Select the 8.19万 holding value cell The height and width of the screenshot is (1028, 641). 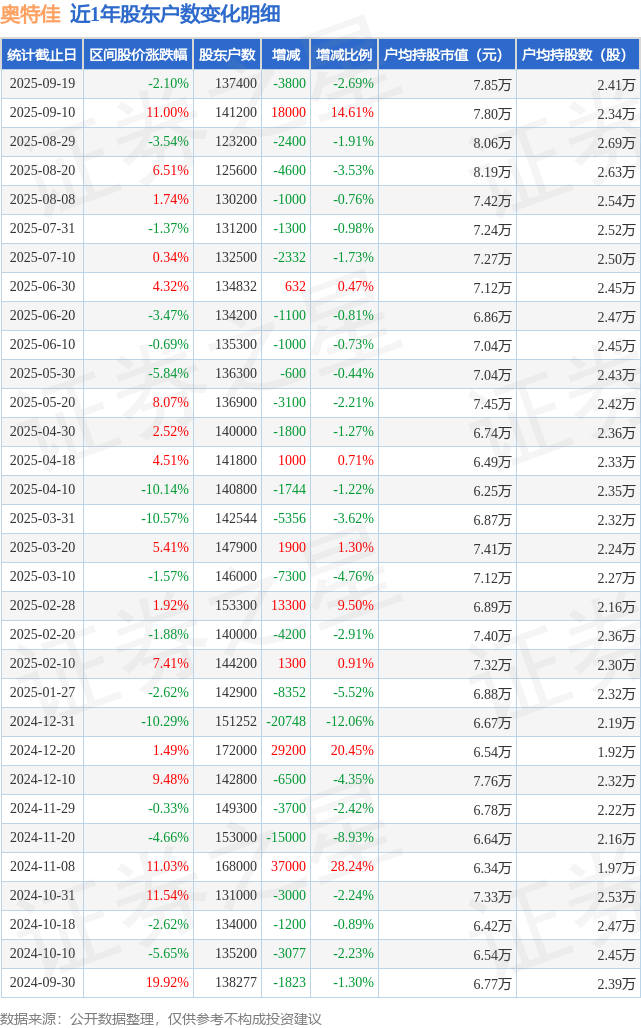pyautogui.click(x=493, y=171)
